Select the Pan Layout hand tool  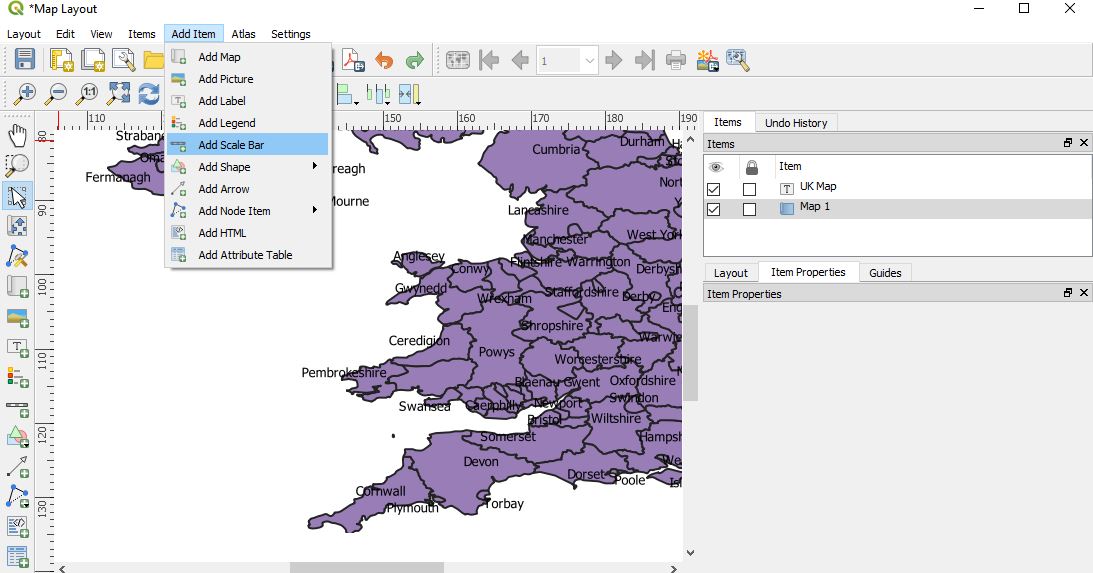click(17, 135)
